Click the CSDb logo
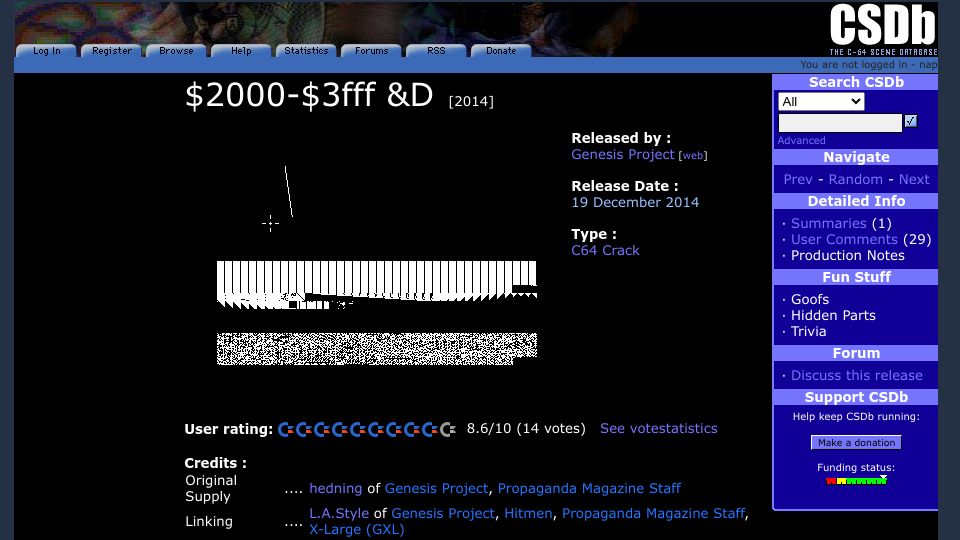 point(883,29)
